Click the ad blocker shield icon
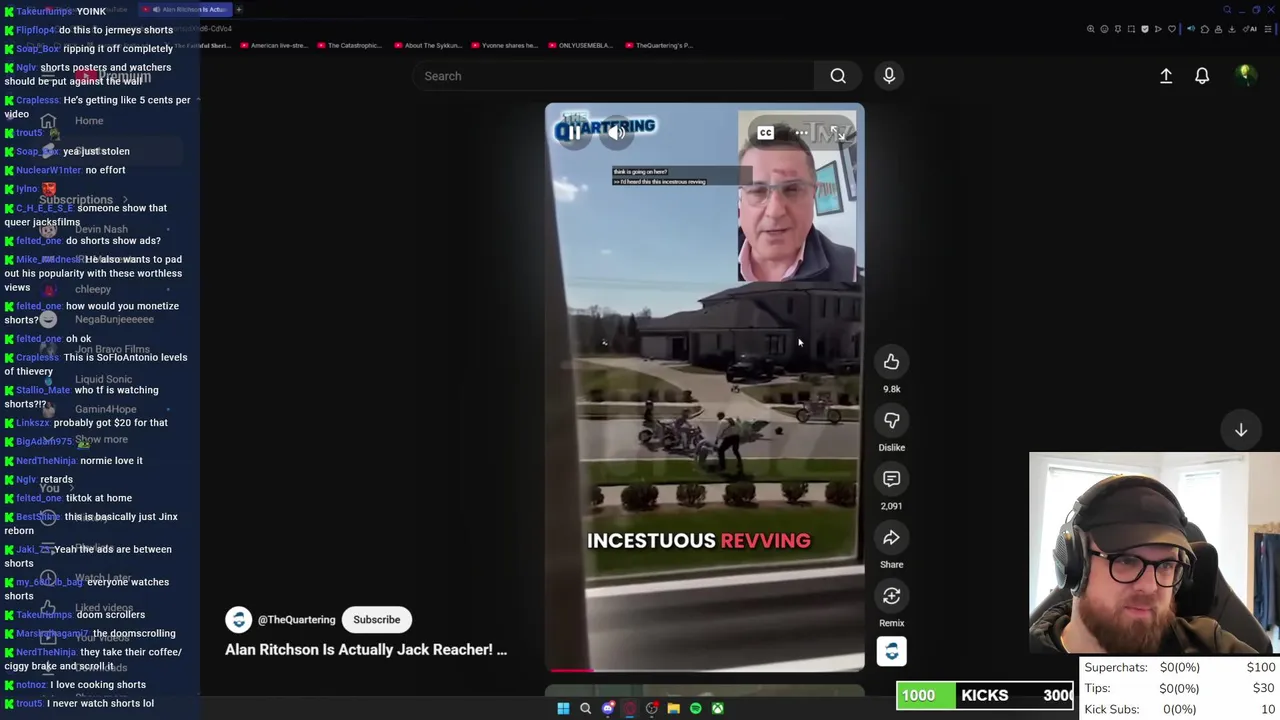This screenshot has width=1280, height=720. tap(1145, 29)
